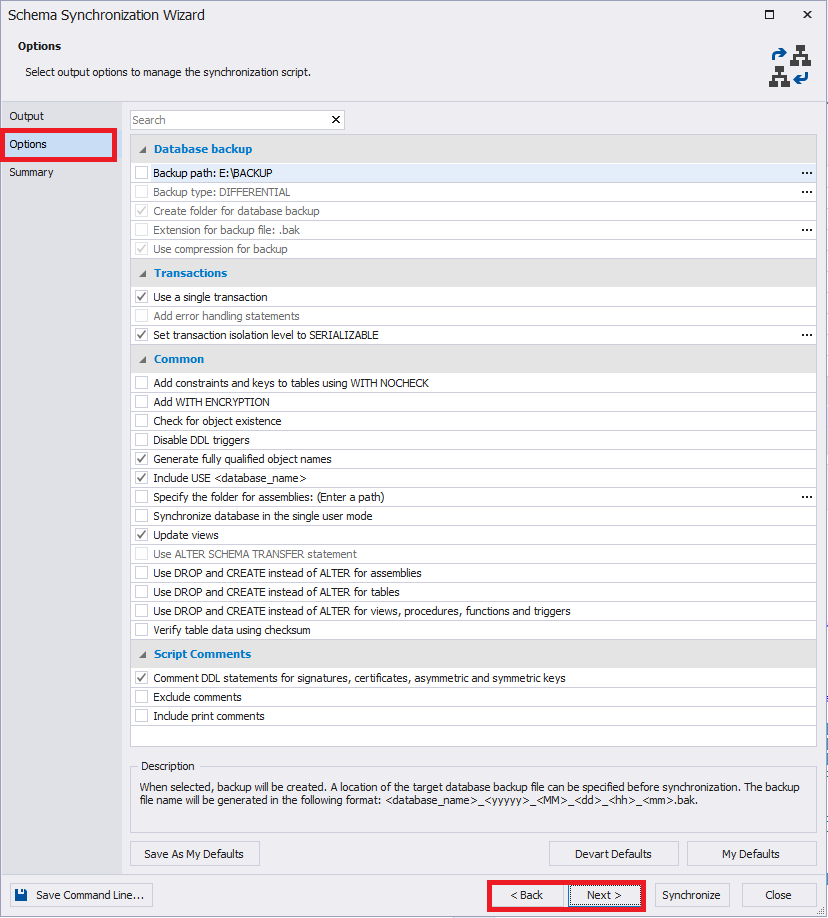This screenshot has width=828, height=918.
Task: Enable the Backup path checkbox
Action: point(141,173)
